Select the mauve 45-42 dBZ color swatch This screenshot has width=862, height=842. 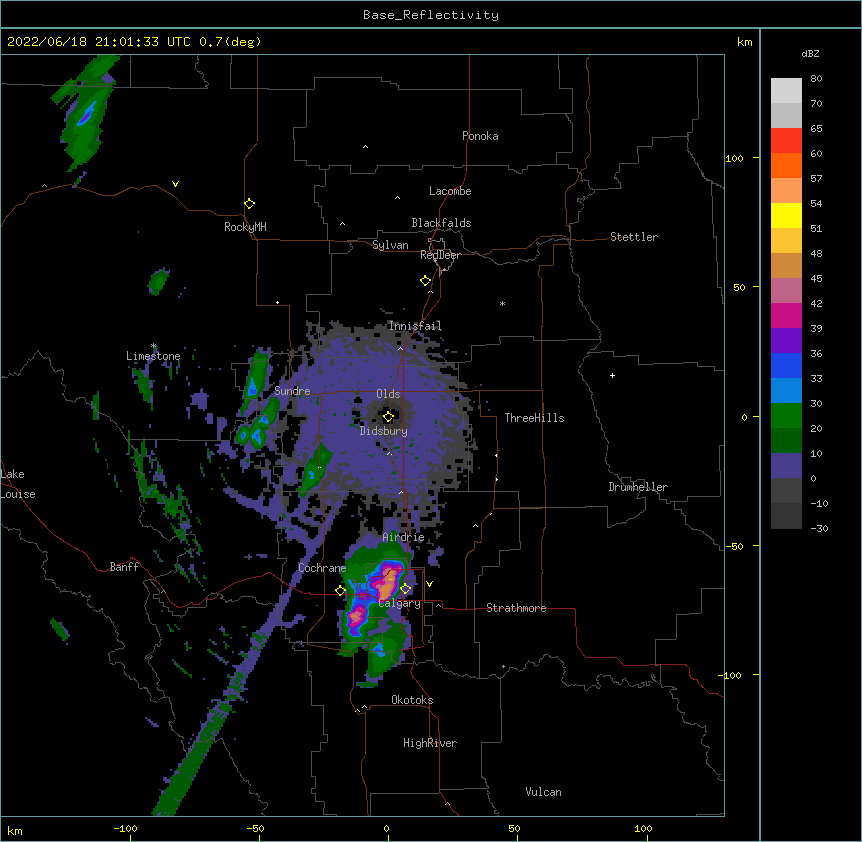coord(786,291)
